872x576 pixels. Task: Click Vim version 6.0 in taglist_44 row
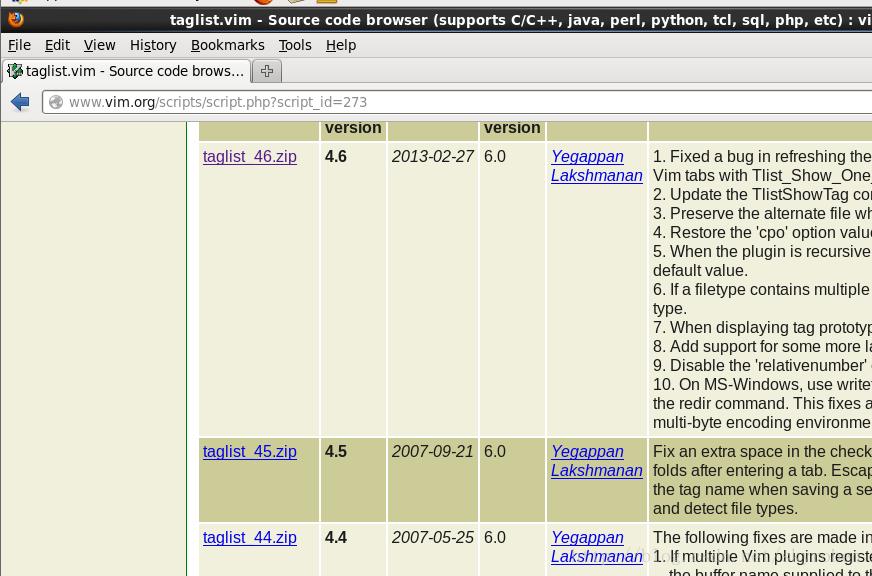(495, 538)
